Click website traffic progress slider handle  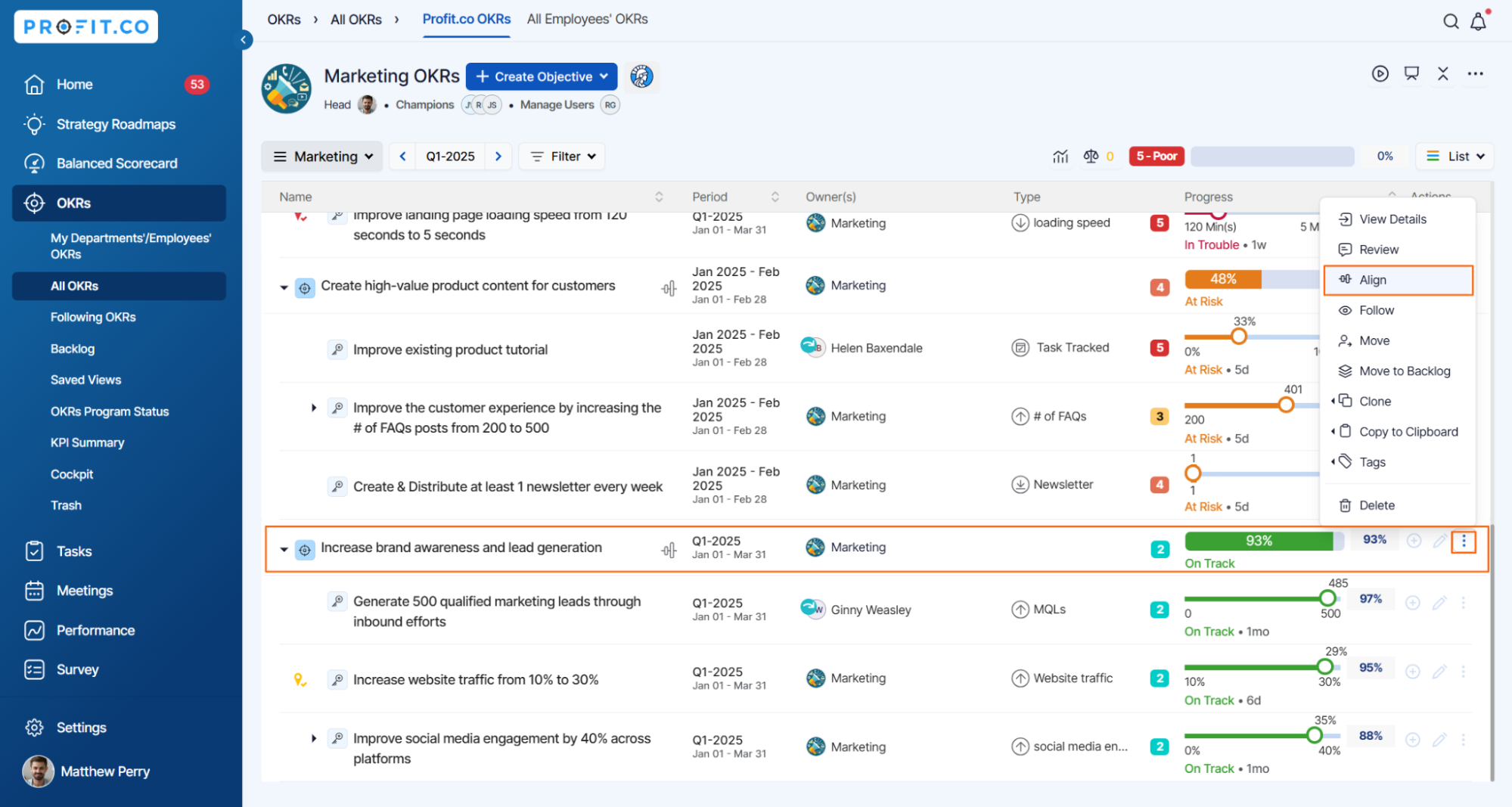[1324, 666]
